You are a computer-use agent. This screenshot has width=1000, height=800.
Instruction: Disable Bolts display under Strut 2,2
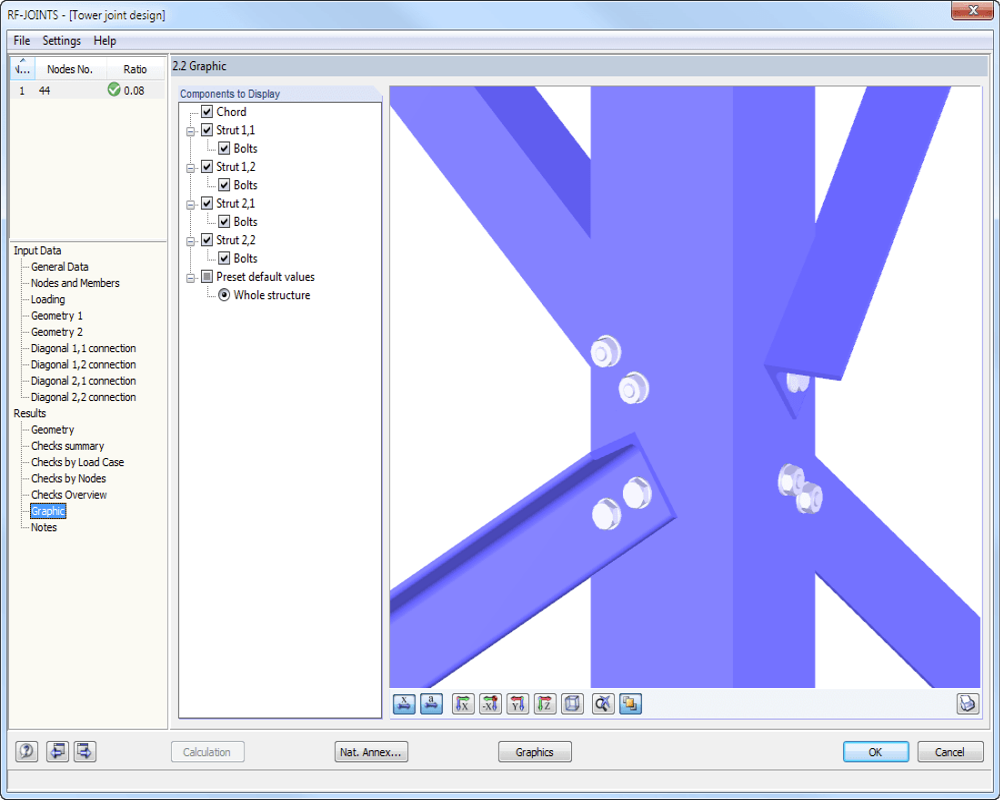(224, 258)
